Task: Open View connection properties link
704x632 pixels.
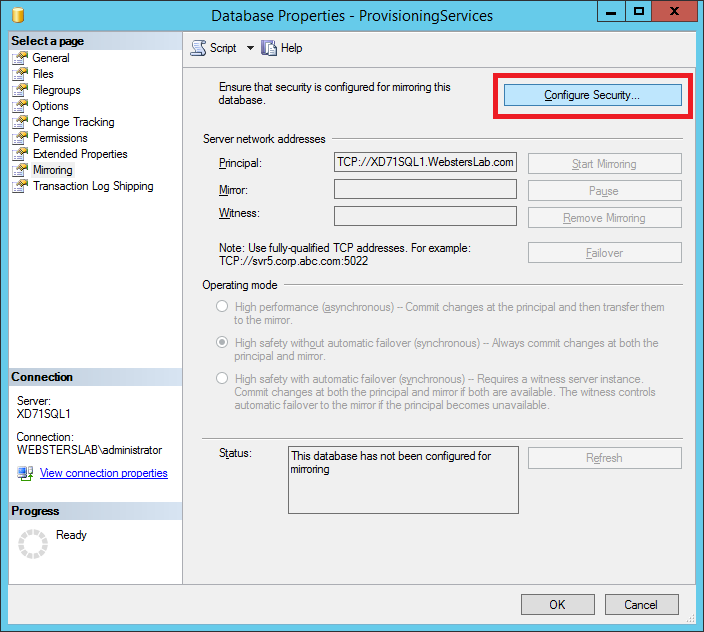Action: point(103,473)
